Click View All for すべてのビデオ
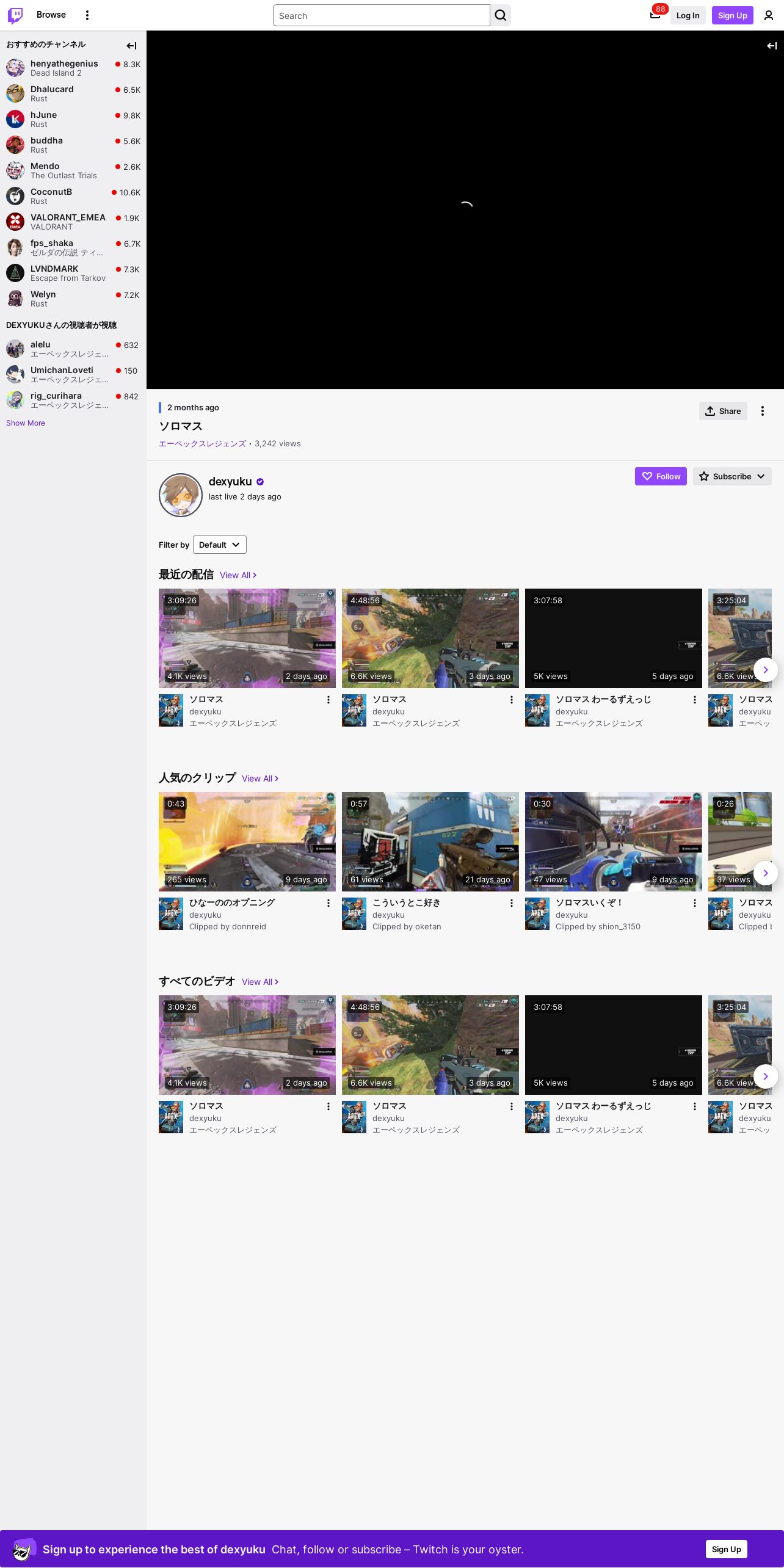784x1568 pixels. [260, 982]
